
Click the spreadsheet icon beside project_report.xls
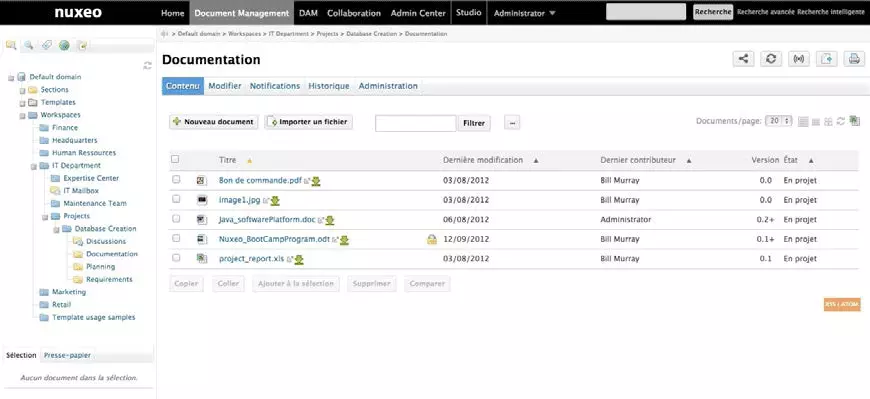pos(201,259)
